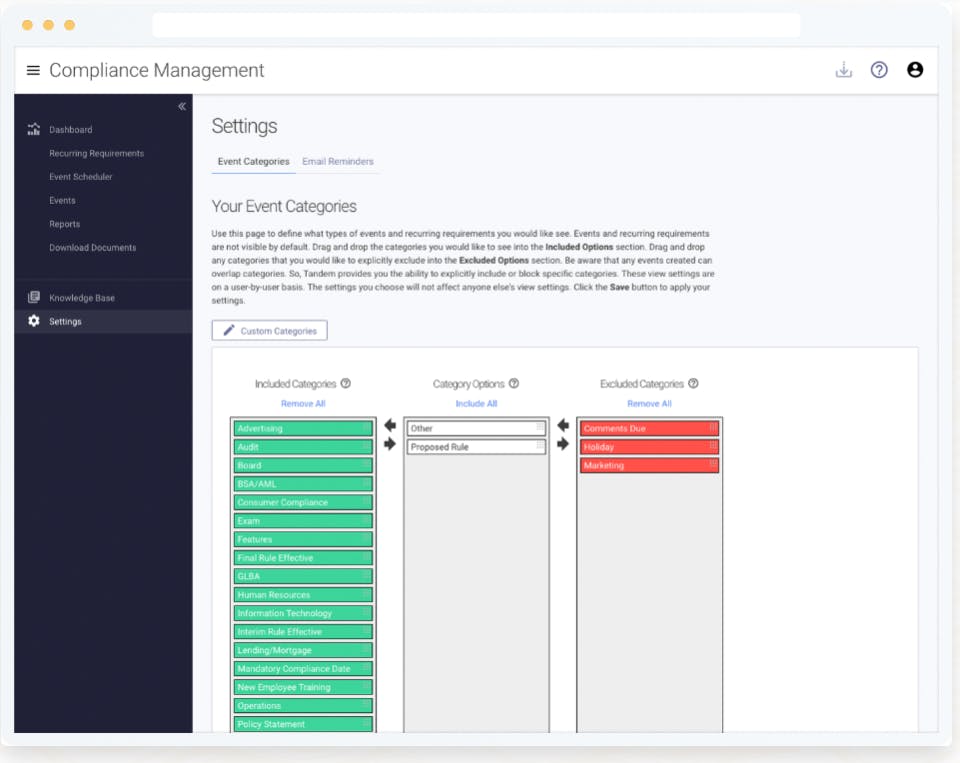Click left arrow between Included and Category Options
The height and width of the screenshot is (763, 960).
pos(390,426)
